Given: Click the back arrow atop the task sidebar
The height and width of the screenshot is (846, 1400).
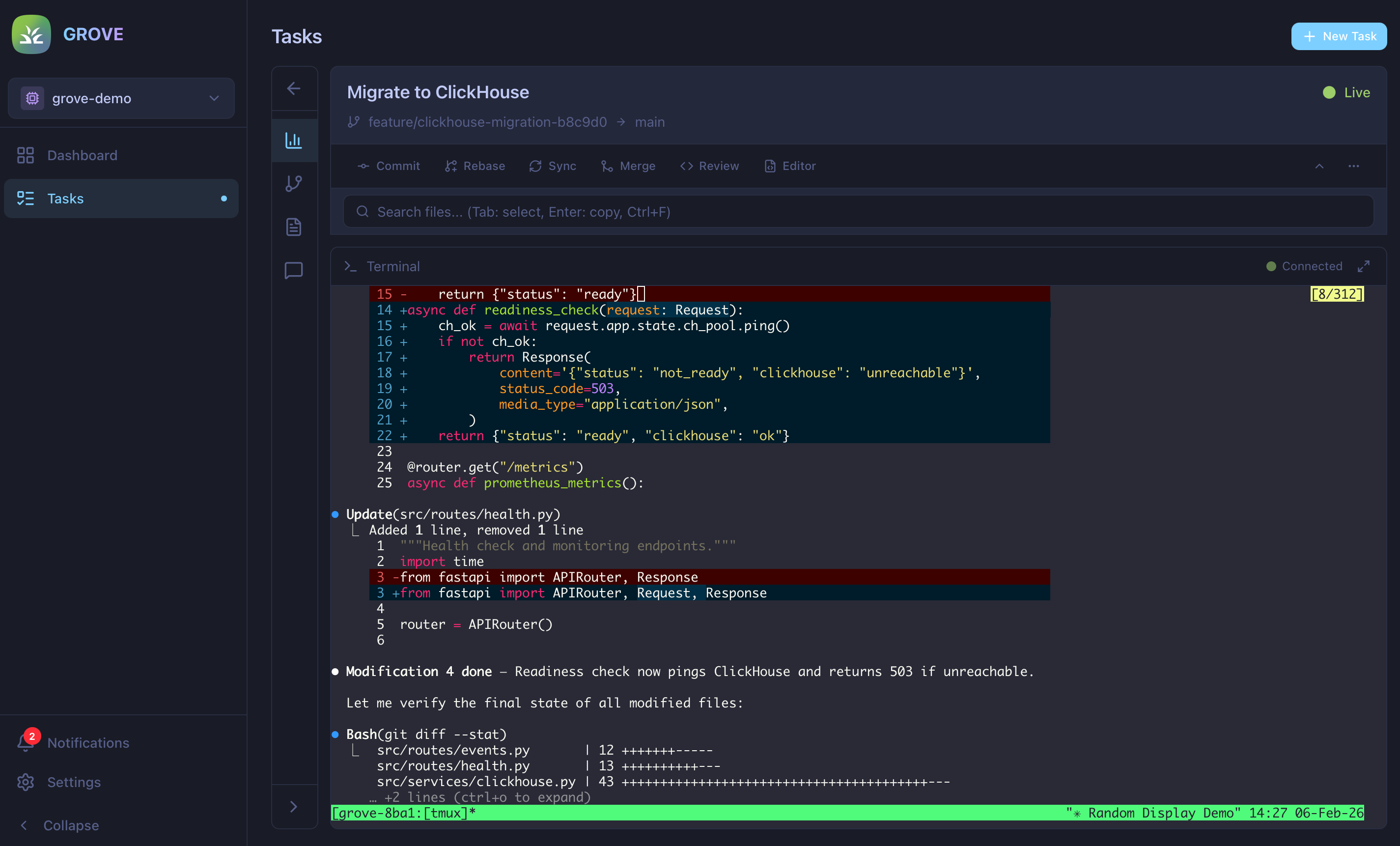Looking at the screenshot, I should tap(294, 88).
